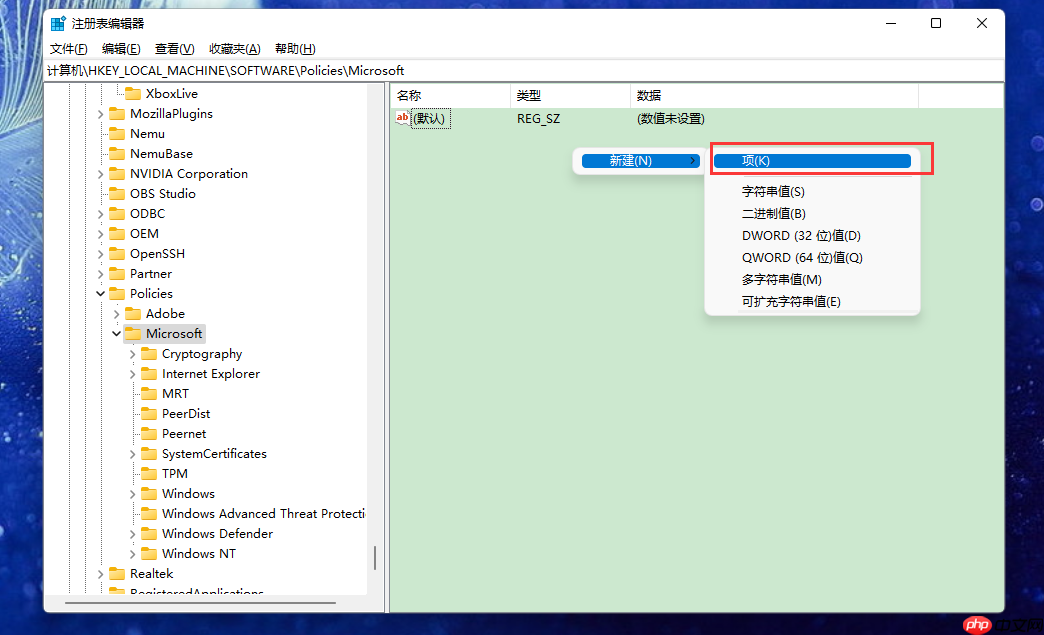Viewport: 1044px width, 635px height.
Task: Expand the Windows NT key
Action: [132, 553]
